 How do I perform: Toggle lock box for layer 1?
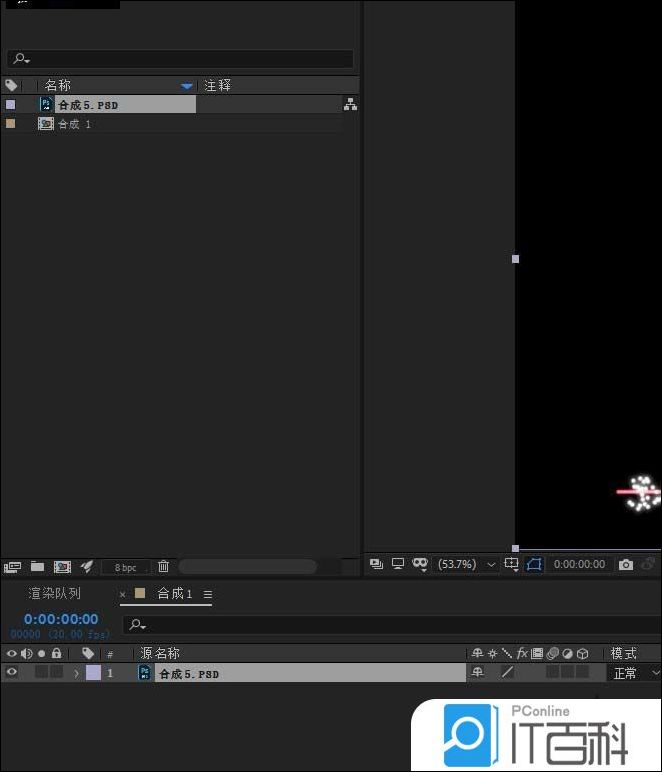coord(57,672)
